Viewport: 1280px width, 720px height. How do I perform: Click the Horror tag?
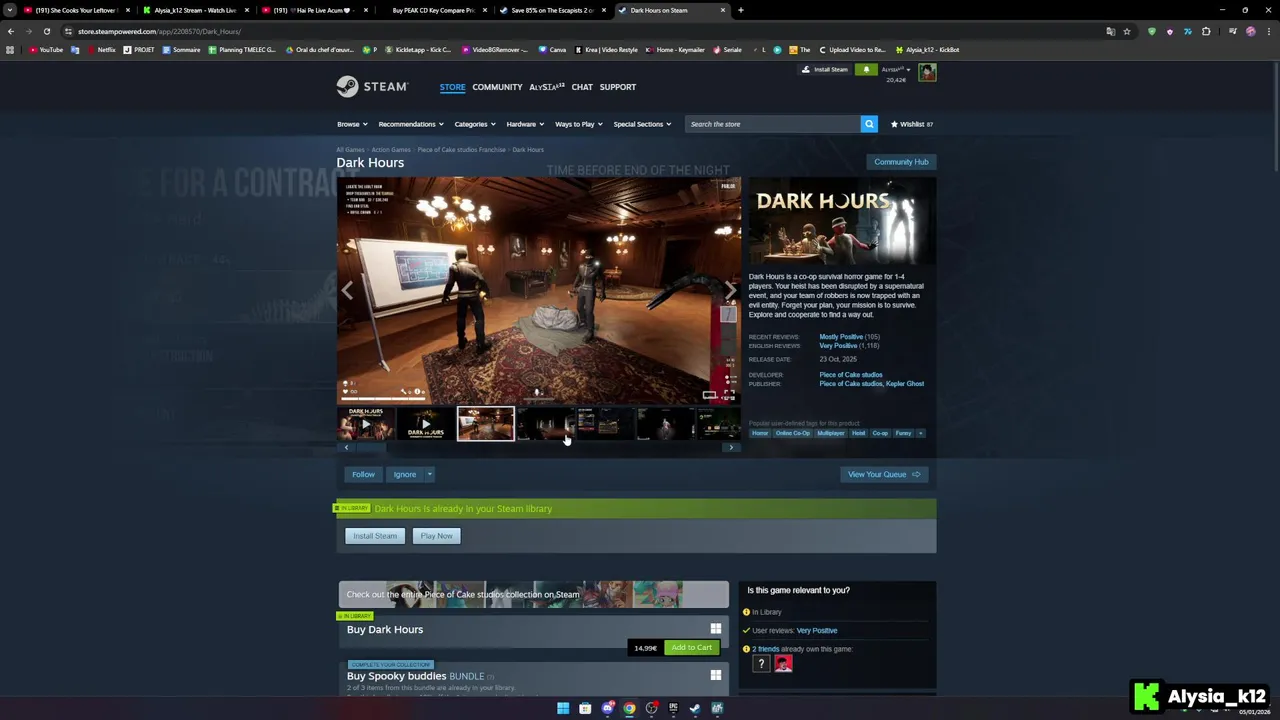(x=760, y=433)
